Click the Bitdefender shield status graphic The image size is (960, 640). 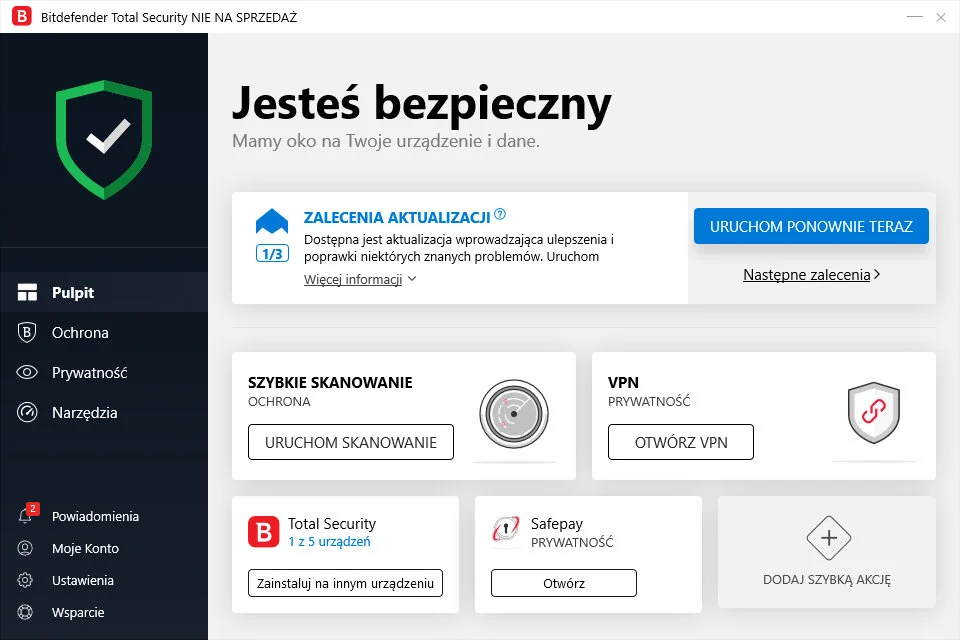click(x=104, y=137)
